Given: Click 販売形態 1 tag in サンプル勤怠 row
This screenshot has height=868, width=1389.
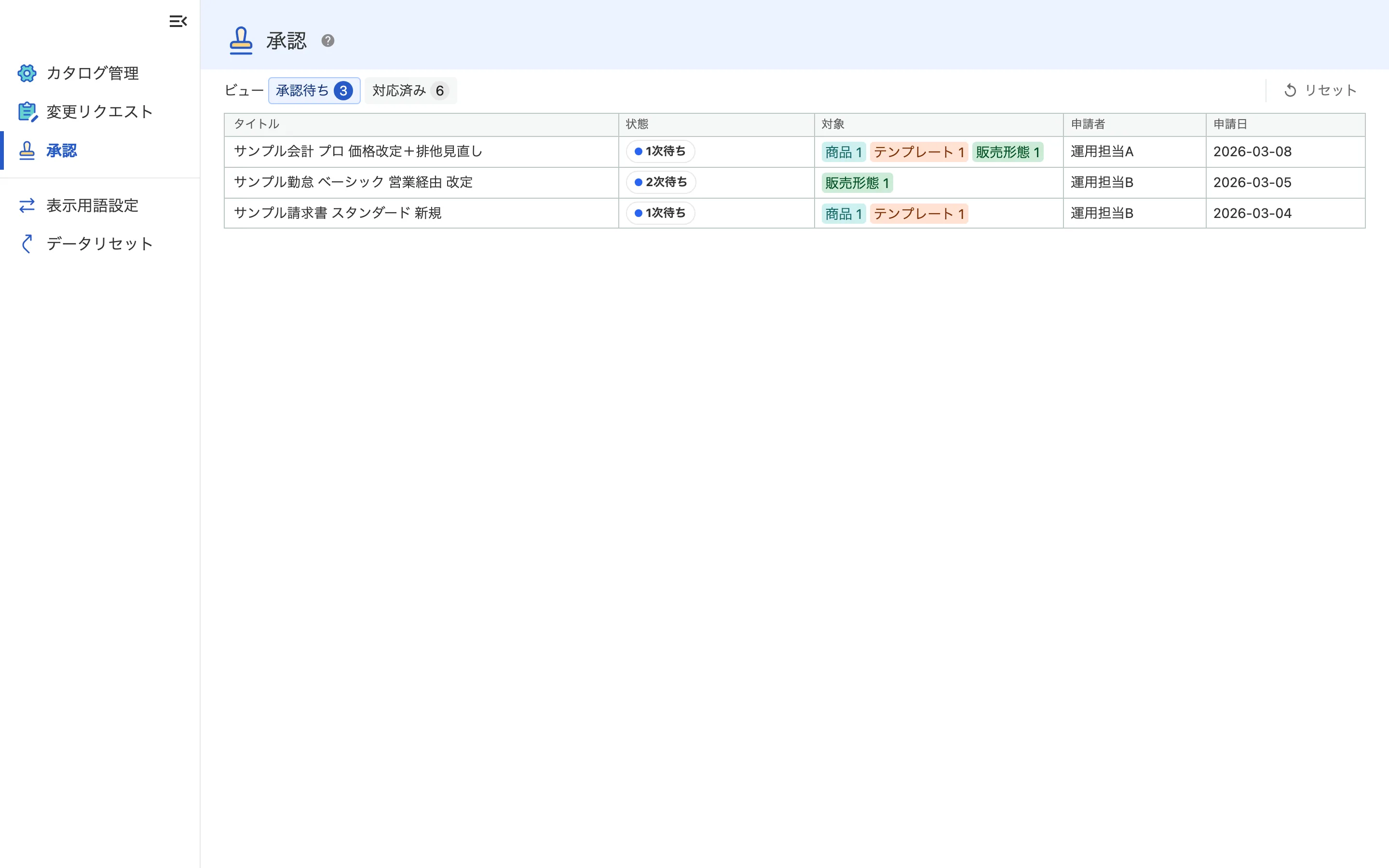Looking at the screenshot, I should click(857, 183).
